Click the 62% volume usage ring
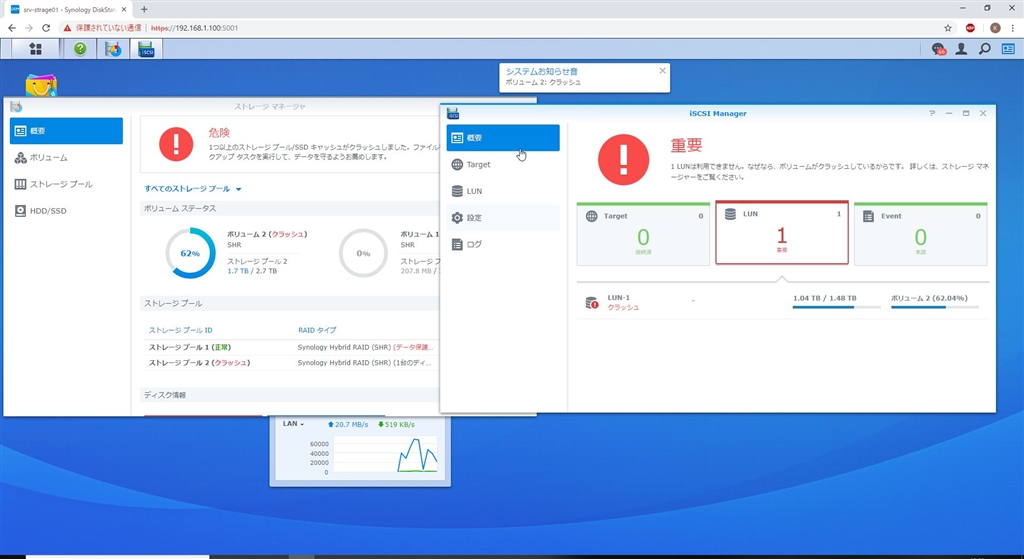Screen dimensions: 1024x559 (x=190, y=253)
